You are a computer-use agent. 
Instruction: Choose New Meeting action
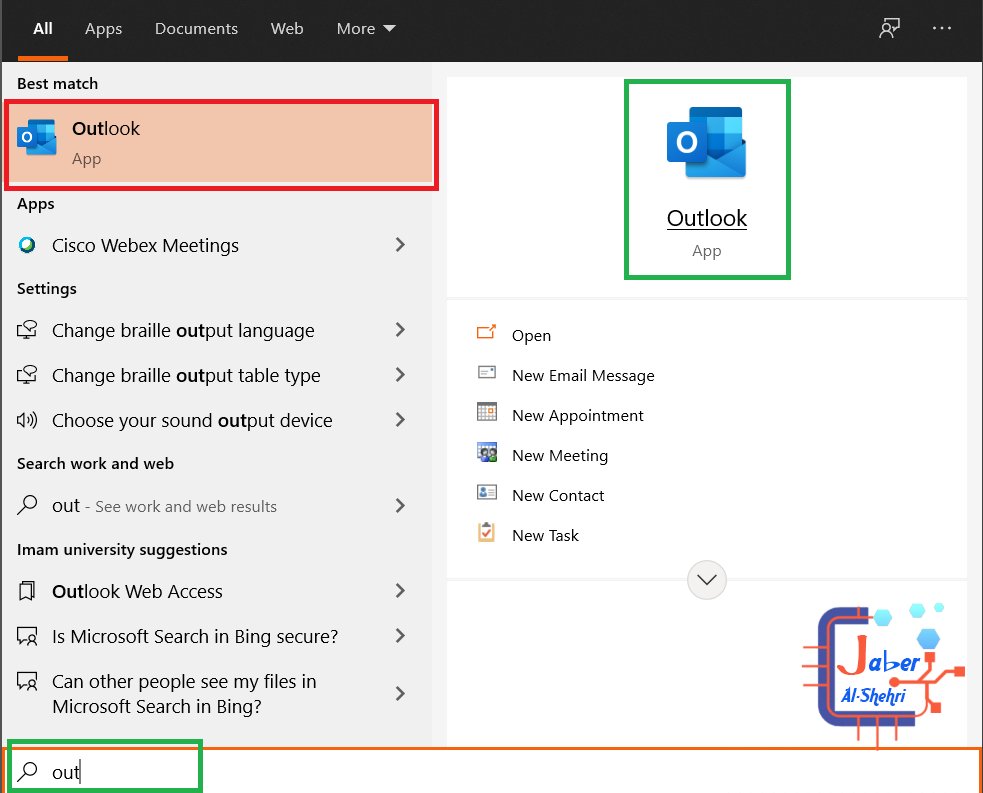(x=560, y=456)
